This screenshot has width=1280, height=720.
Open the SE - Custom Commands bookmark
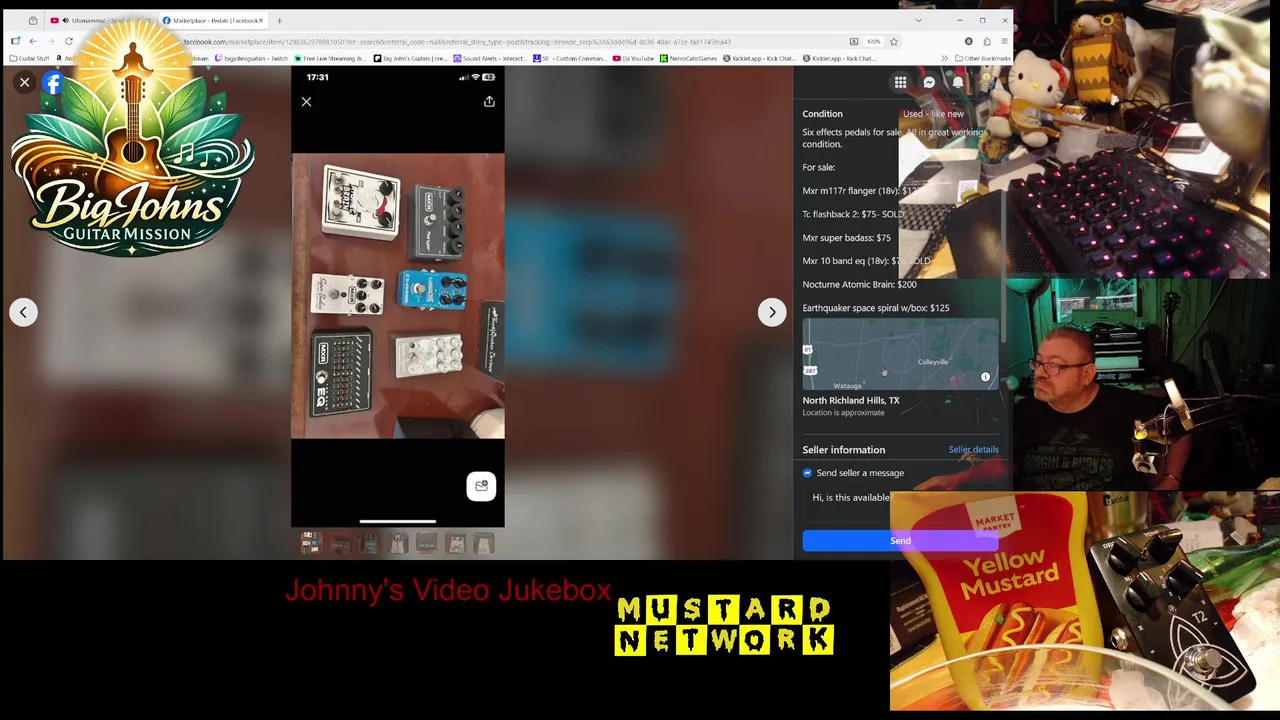click(x=569, y=58)
